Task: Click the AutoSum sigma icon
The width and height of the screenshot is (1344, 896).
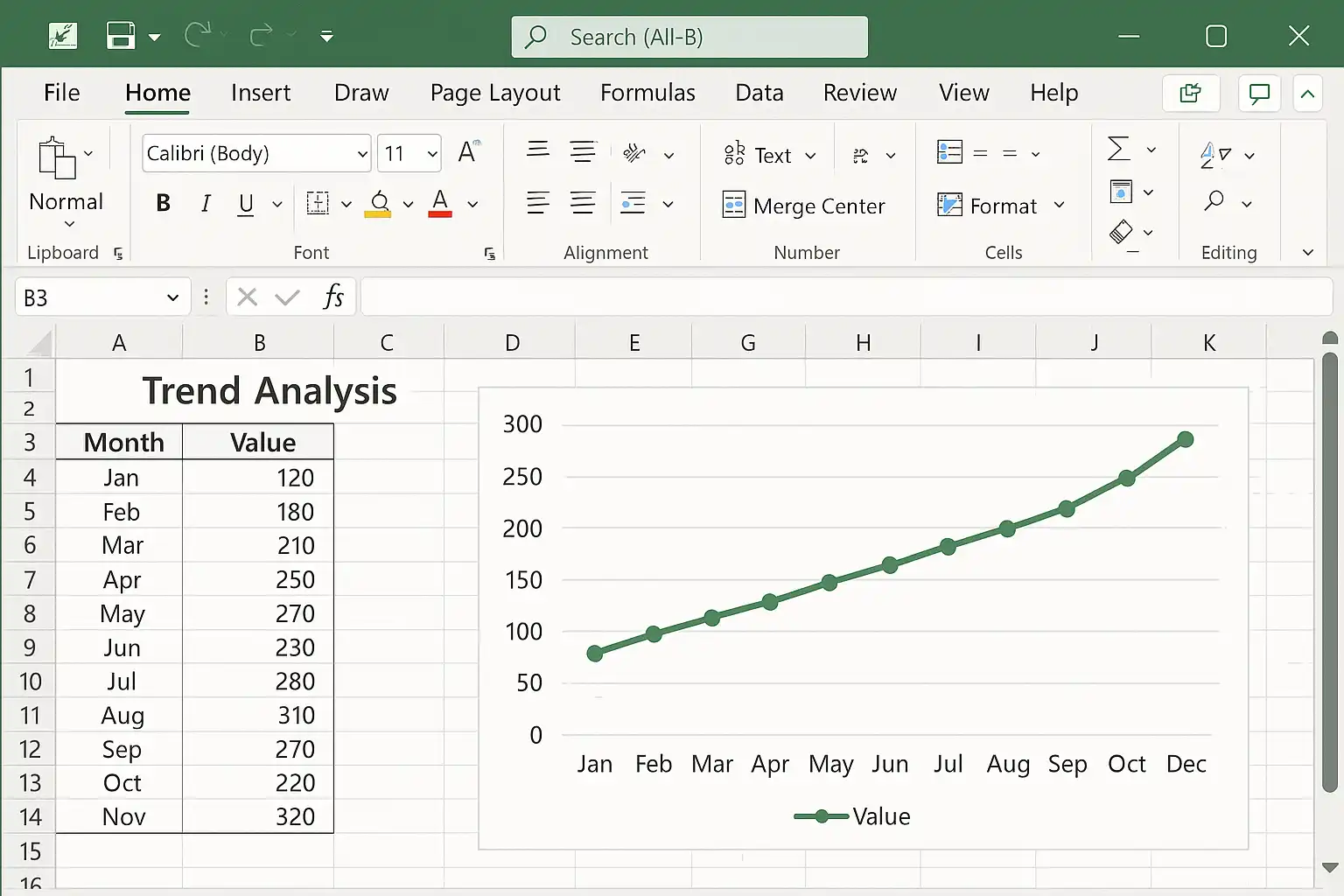Action: [x=1118, y=149]
